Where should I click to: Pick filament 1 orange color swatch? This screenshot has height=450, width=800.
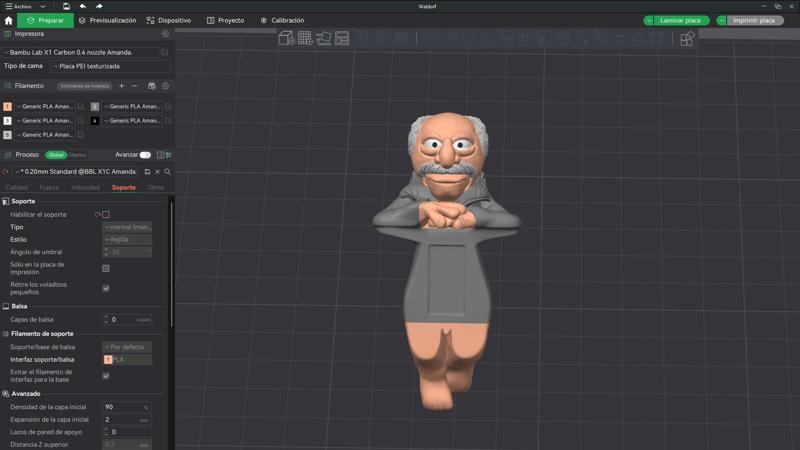click(x=7, y=107)
